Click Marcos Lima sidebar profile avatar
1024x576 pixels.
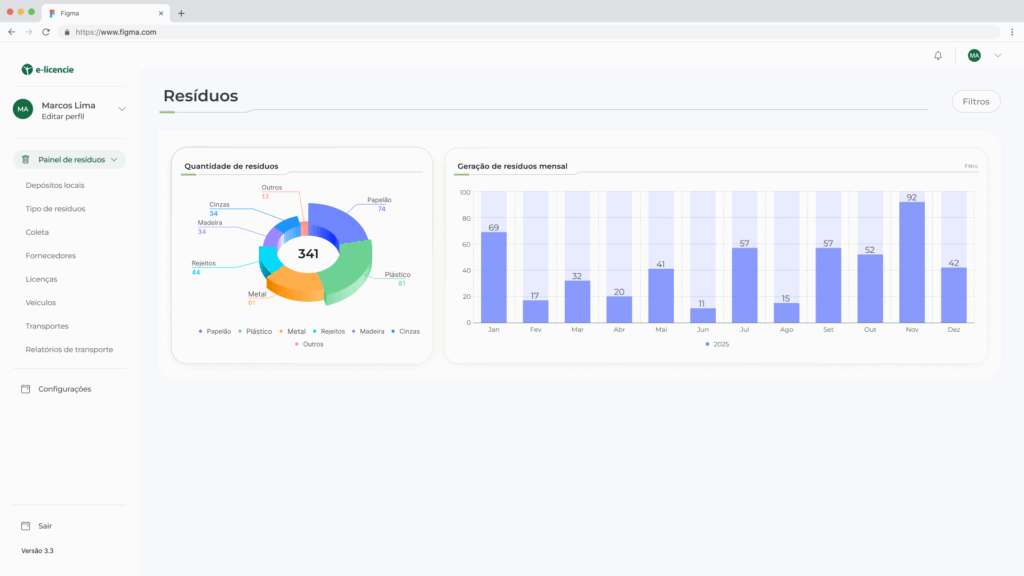pos(23,109)
